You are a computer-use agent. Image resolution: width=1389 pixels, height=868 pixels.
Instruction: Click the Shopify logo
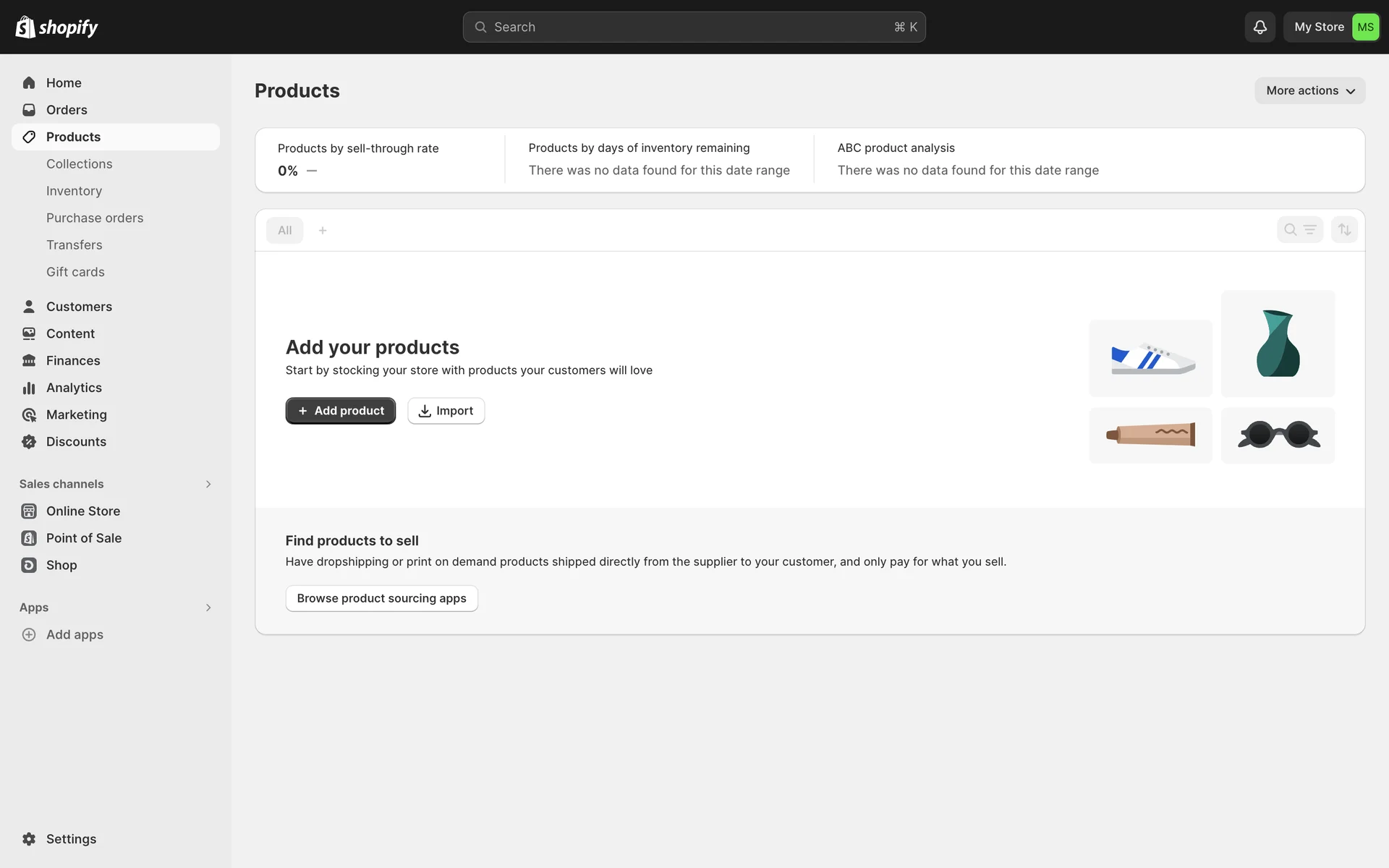pos(57,27)
